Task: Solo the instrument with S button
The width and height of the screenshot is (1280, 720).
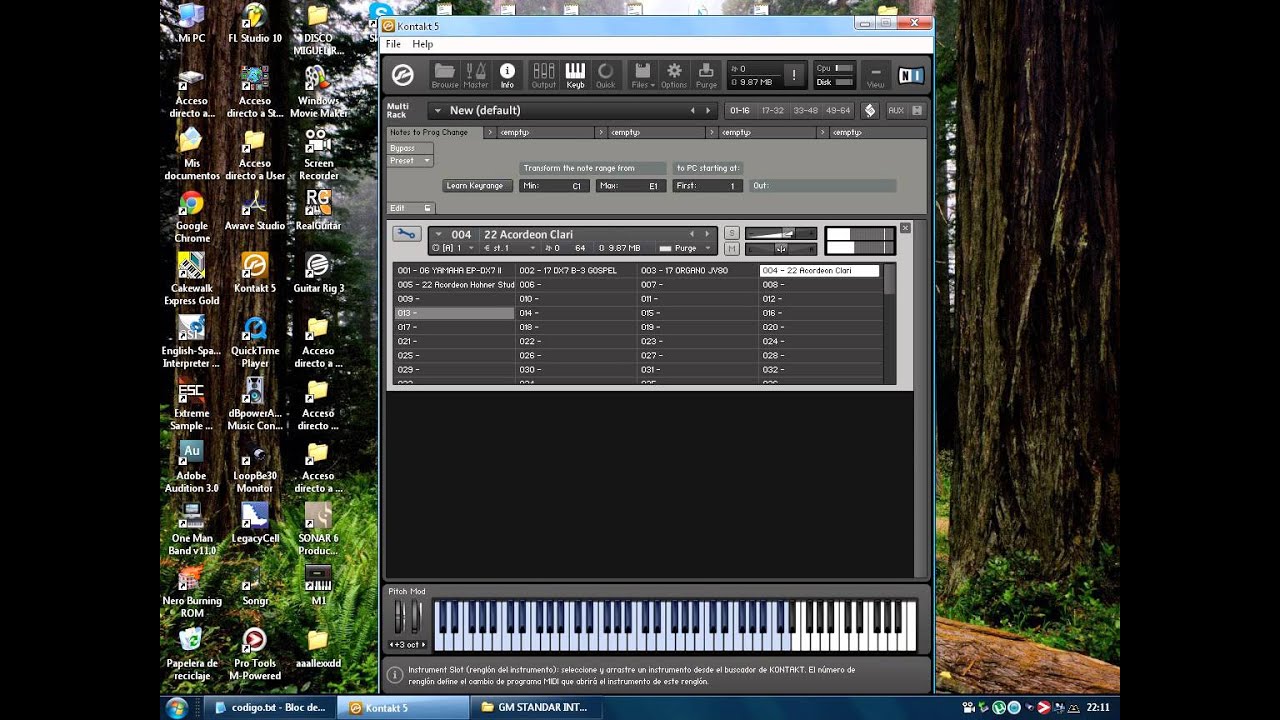Action: pos(732,233)
